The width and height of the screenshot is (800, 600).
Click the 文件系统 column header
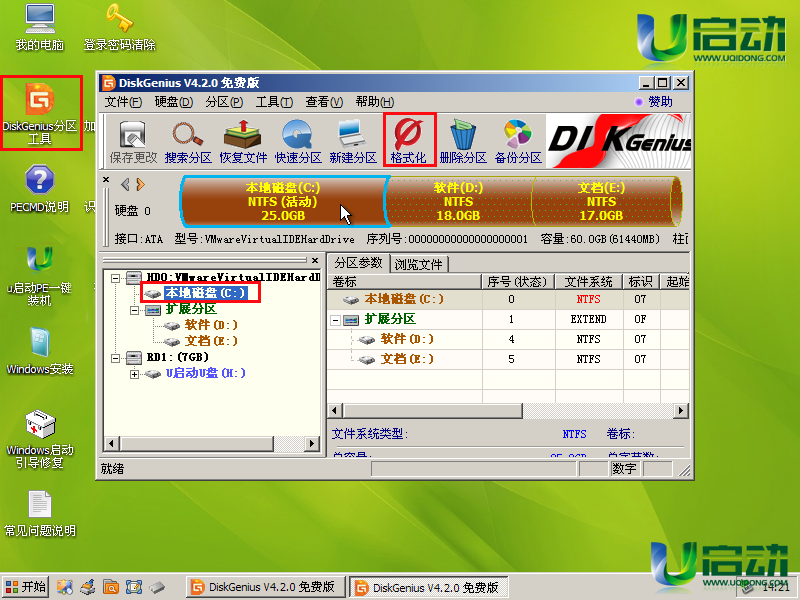coord(589,282)
